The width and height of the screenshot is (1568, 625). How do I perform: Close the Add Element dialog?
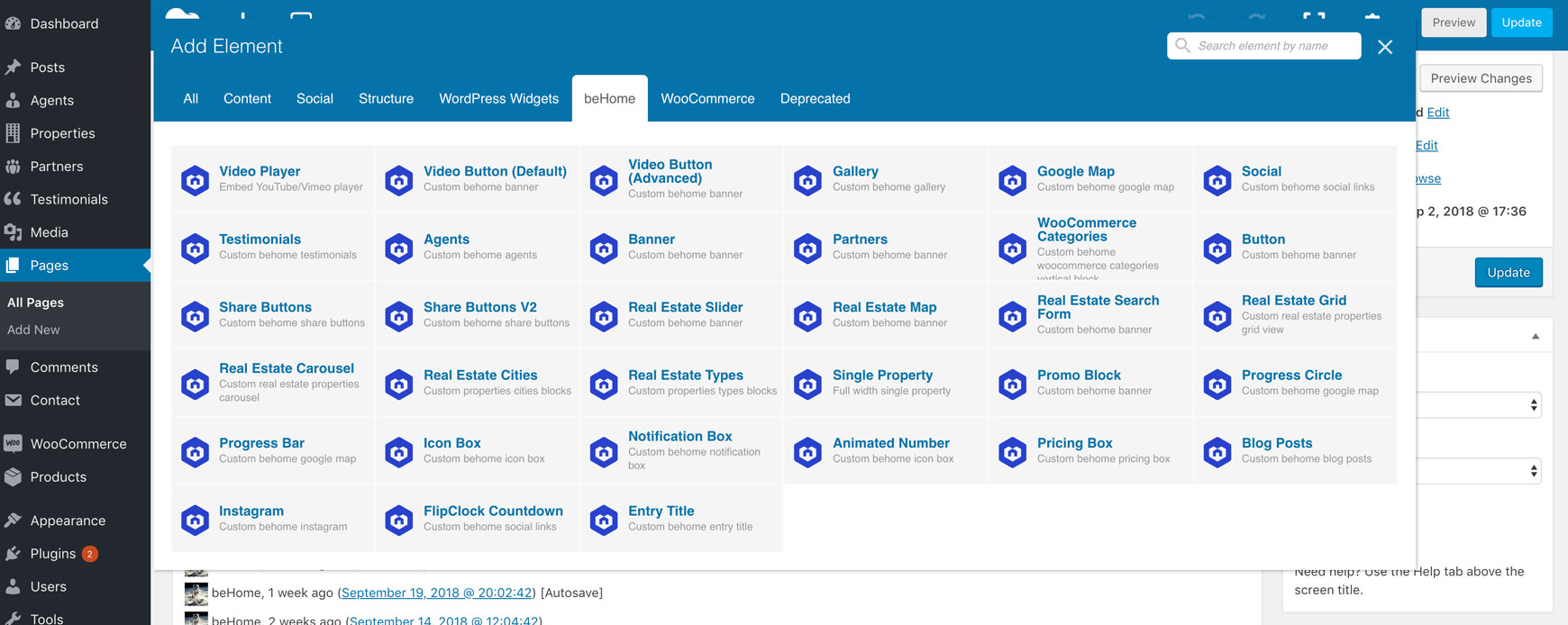click(1385, 47)
